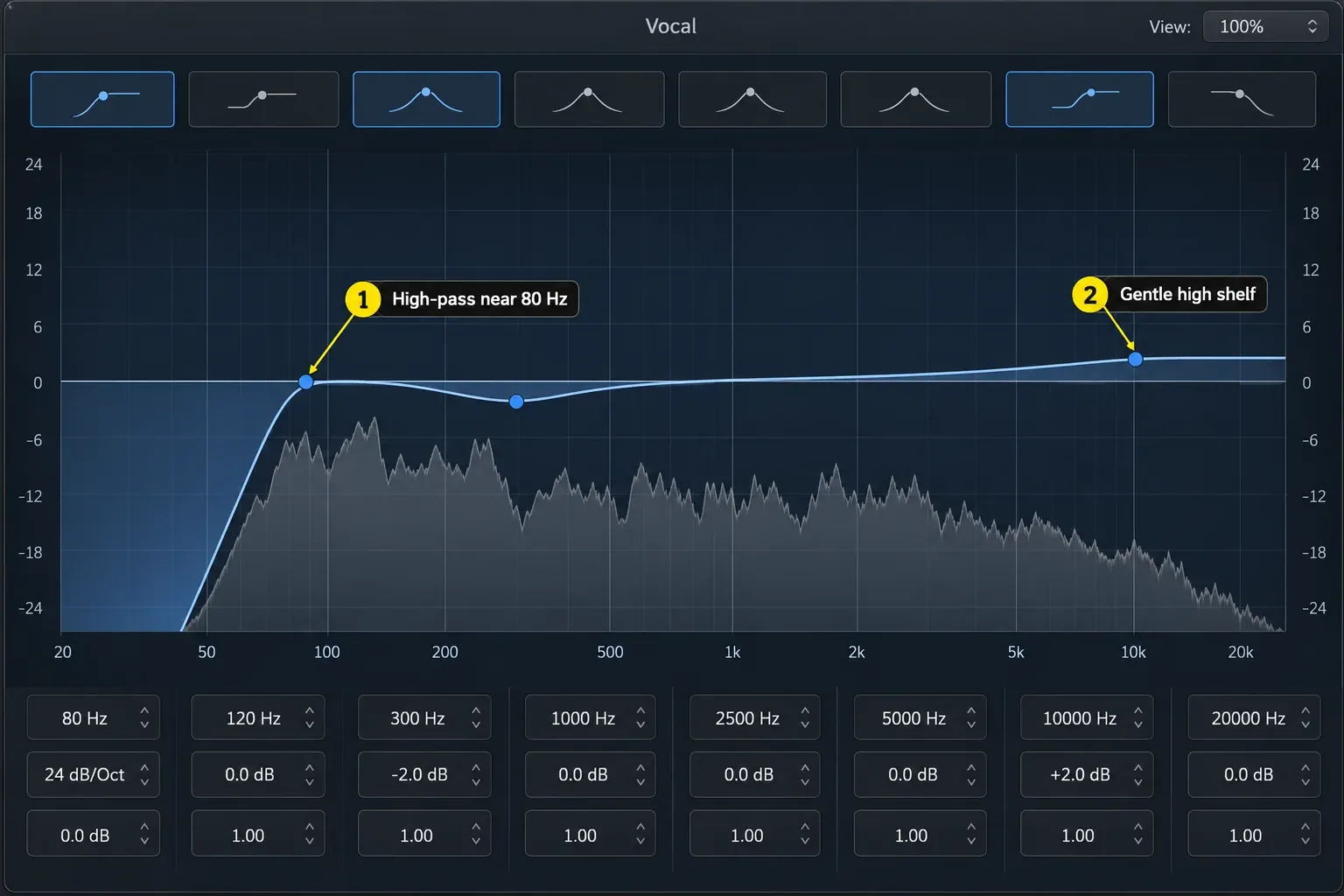1344x896 pixels.
Task: Enable the bell band above the 1000 Hz column
Action: [x=589, y=100]
